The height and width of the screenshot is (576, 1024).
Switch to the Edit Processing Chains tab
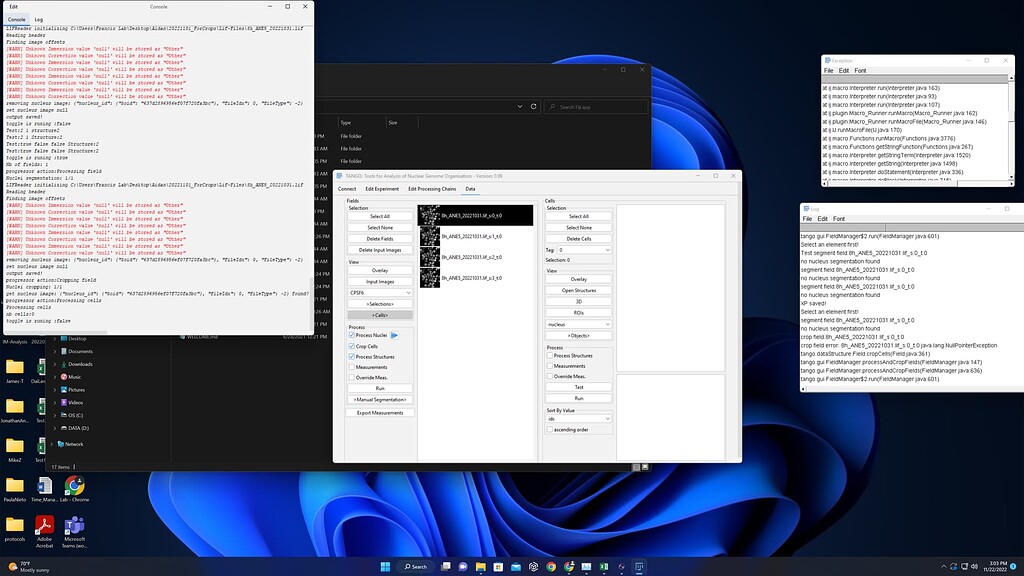pos(432,189)
